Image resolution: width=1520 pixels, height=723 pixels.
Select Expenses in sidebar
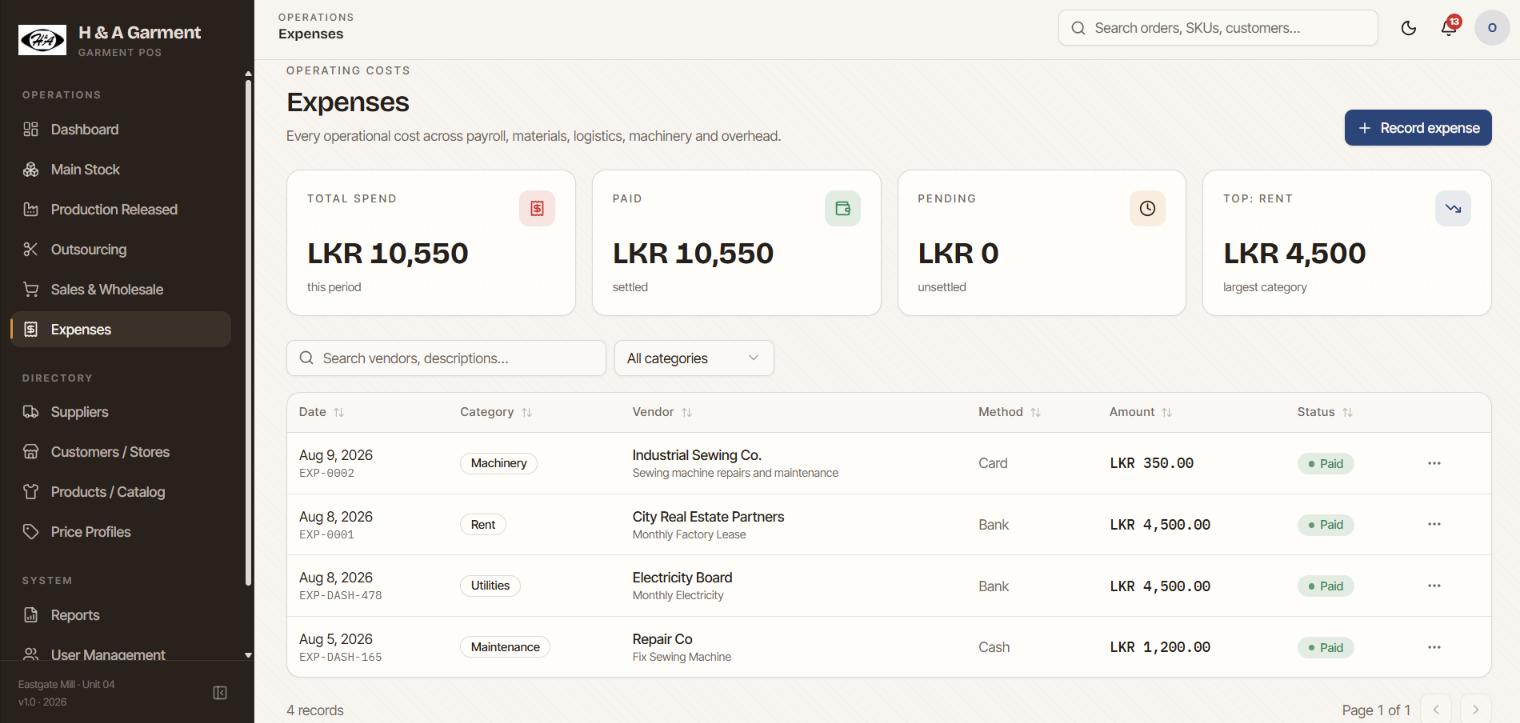pos(121,329)
